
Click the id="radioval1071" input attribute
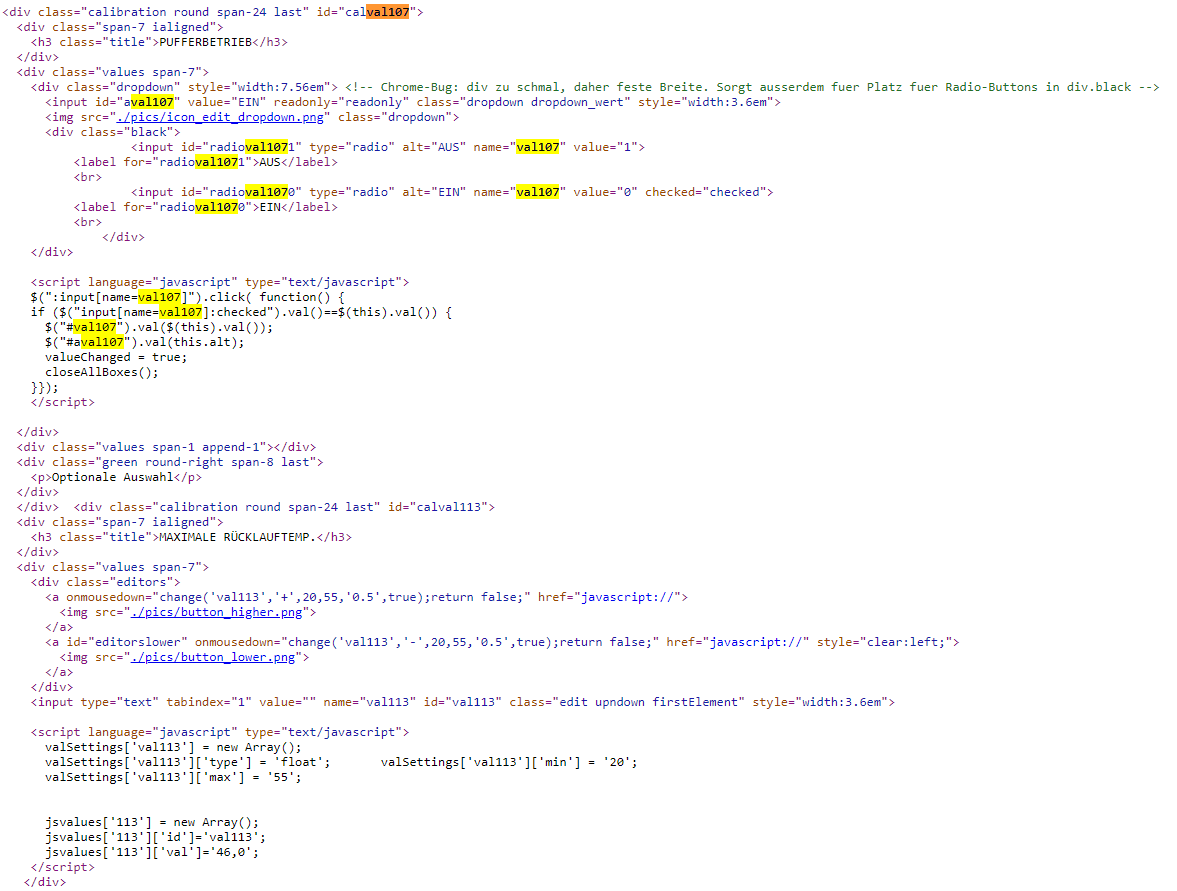[242, 147]
